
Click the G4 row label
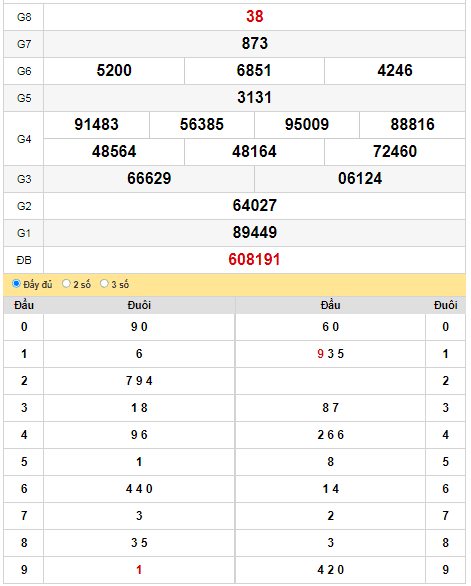click(x=24, y=139)
